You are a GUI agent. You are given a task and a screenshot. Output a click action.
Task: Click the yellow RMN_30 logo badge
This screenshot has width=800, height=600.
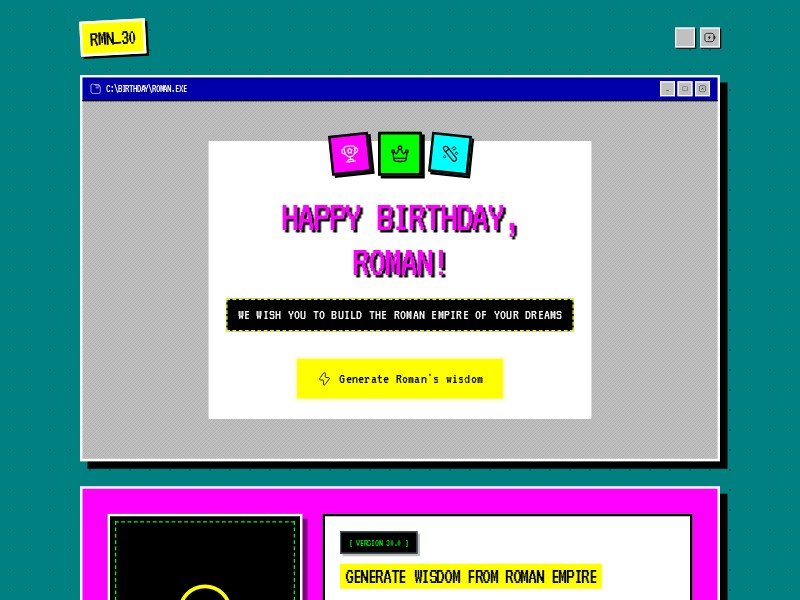[x=113, y=38]
